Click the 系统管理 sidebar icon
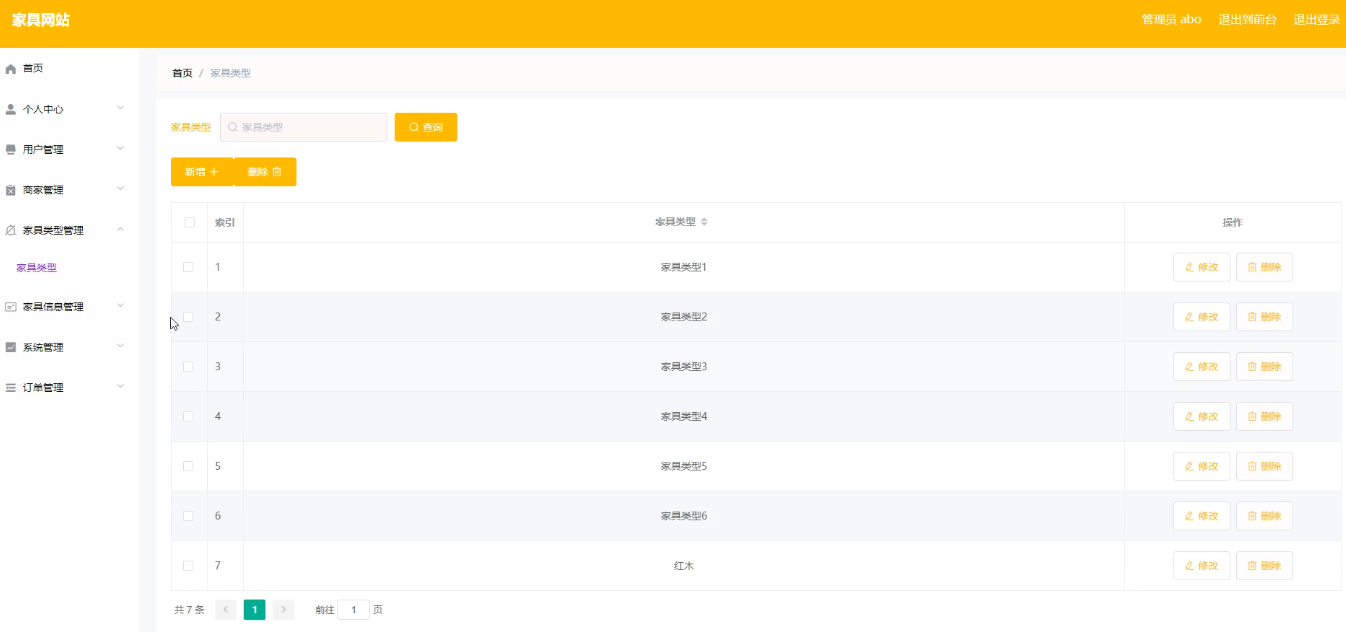Image resolution: width=1346 pixels, height=632 pixels. click(x=11, y=347)
